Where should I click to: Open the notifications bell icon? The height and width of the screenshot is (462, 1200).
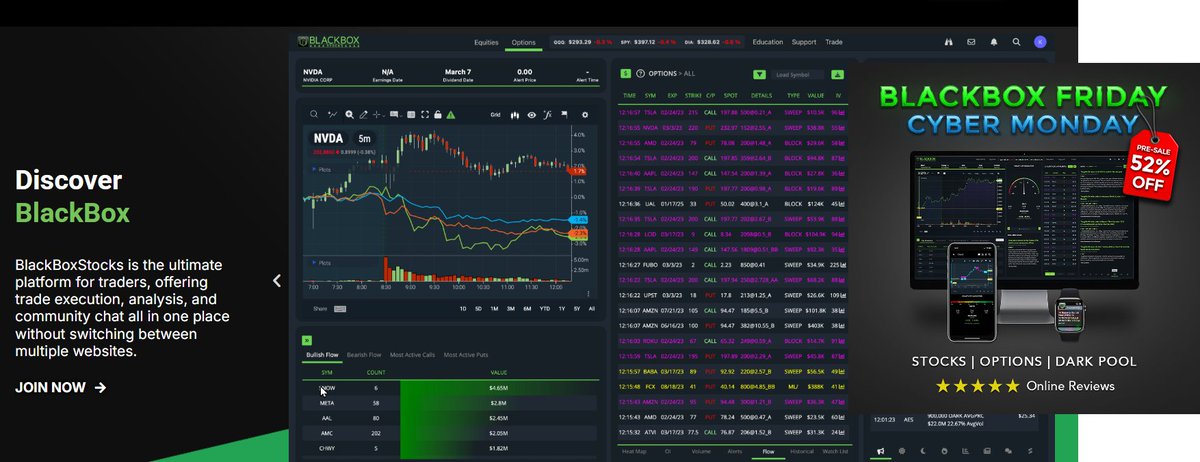click(x=993, y=42)
